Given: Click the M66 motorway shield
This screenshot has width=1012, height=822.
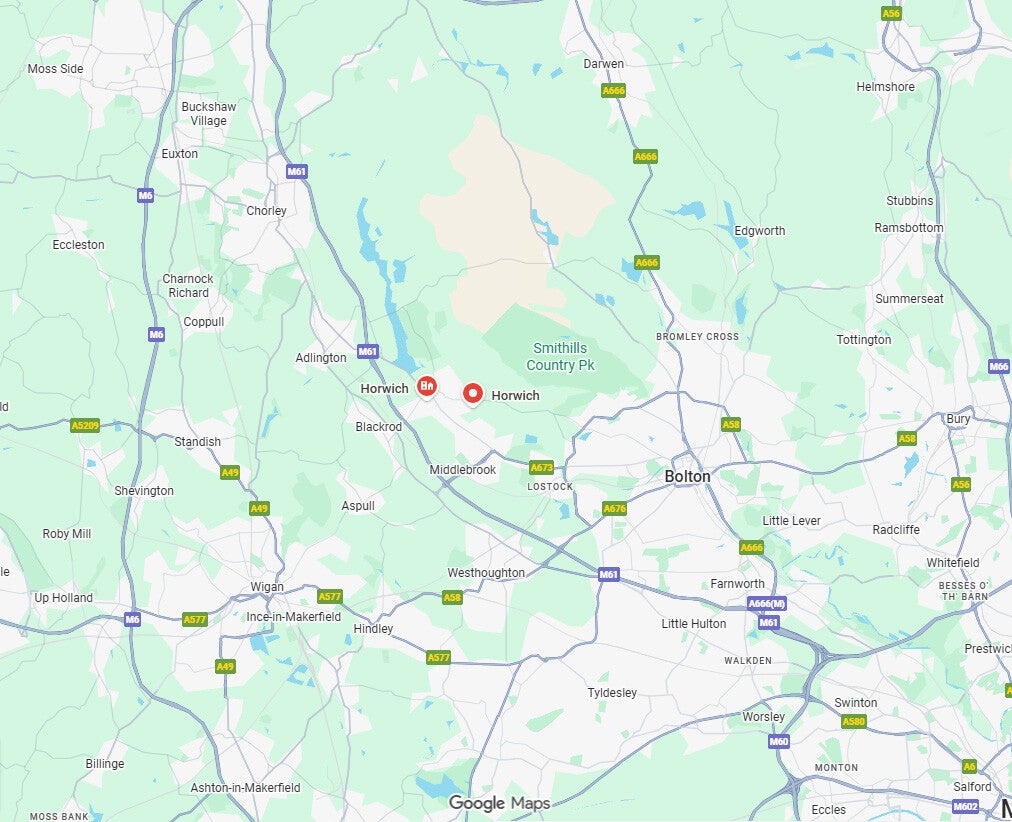Looking at the screenshot, I should (999, 366).
